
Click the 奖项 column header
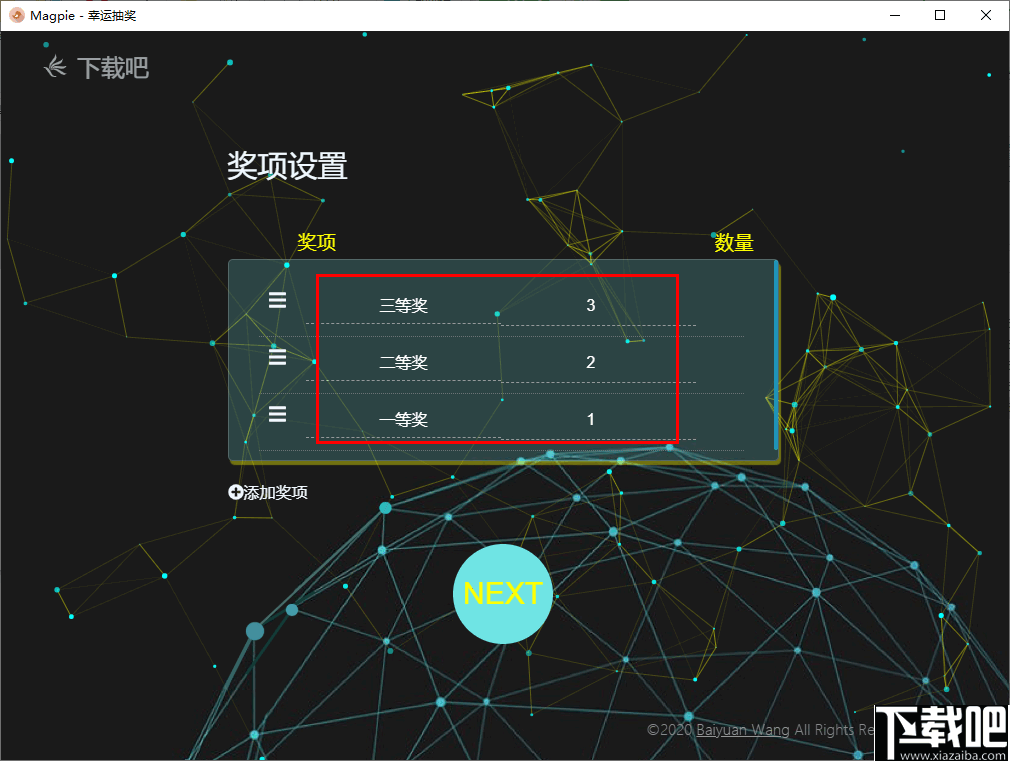pyautogui.click(x=316, y=242)
